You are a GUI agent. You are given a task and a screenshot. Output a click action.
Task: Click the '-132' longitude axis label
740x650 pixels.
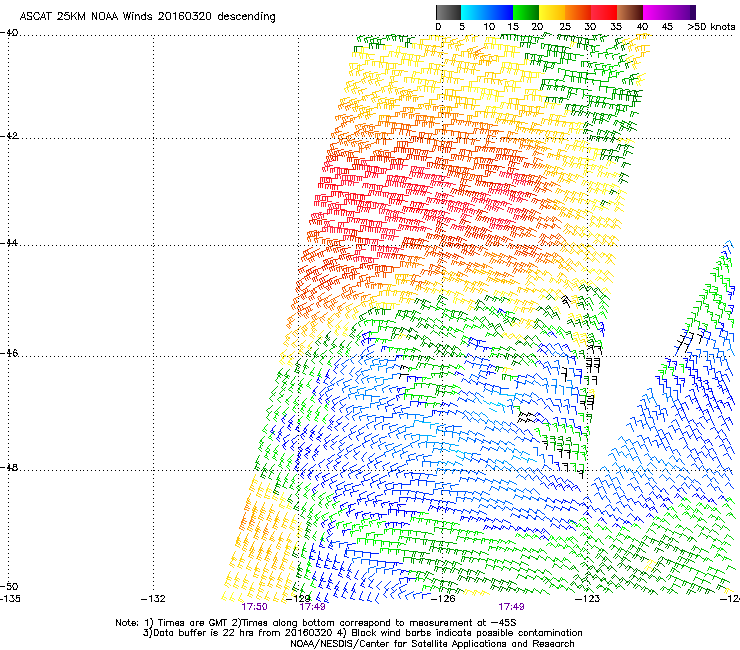click(x=153, y=599)
